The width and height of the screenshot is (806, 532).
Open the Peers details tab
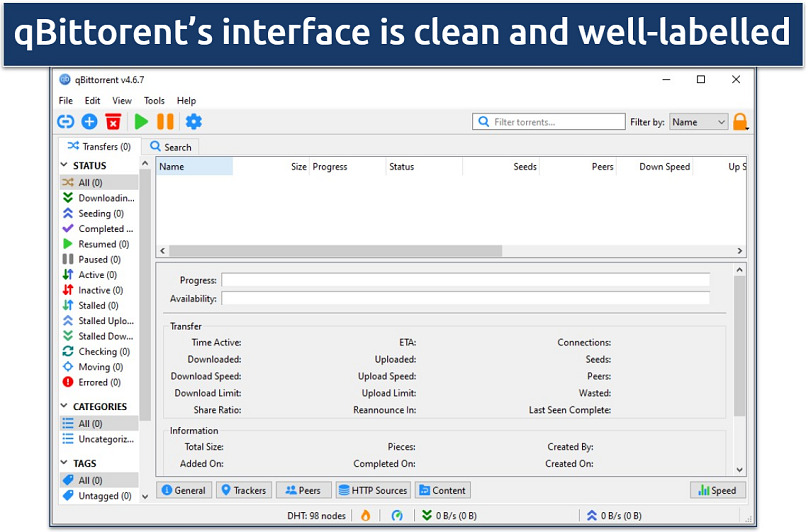click(303, 490)
